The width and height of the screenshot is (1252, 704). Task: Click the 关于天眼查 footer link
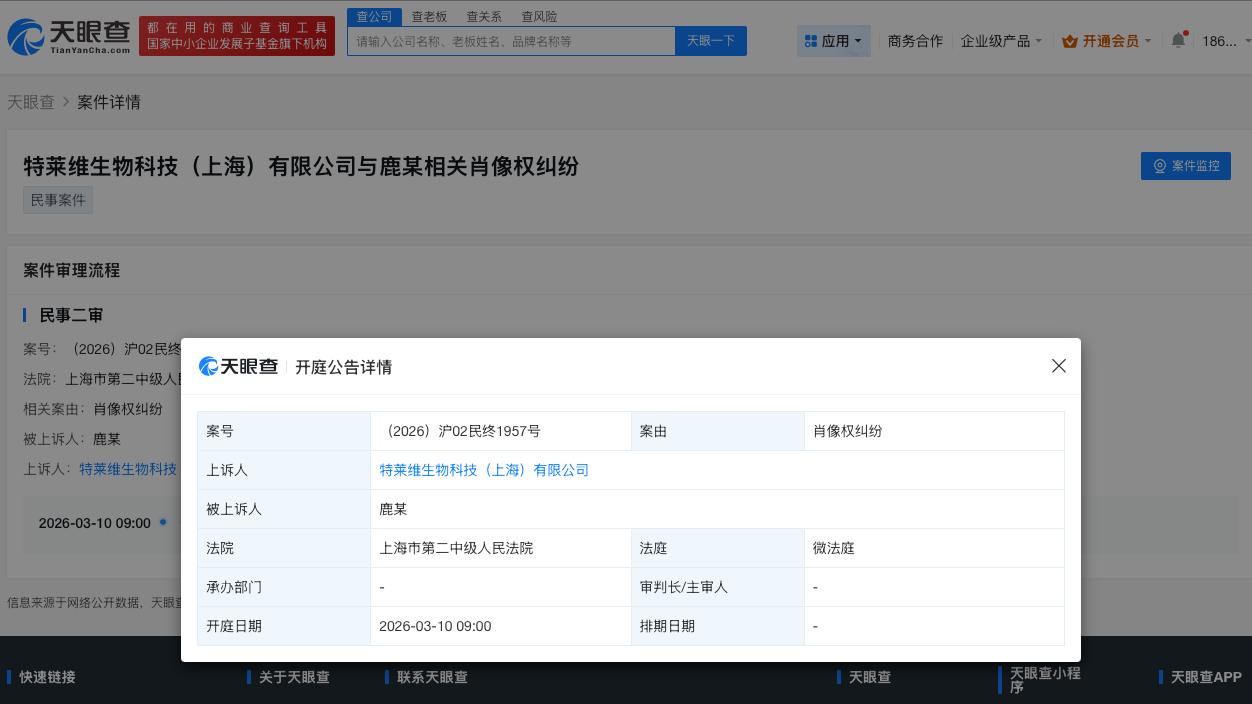pyautogui.click(x=294, y=677)
